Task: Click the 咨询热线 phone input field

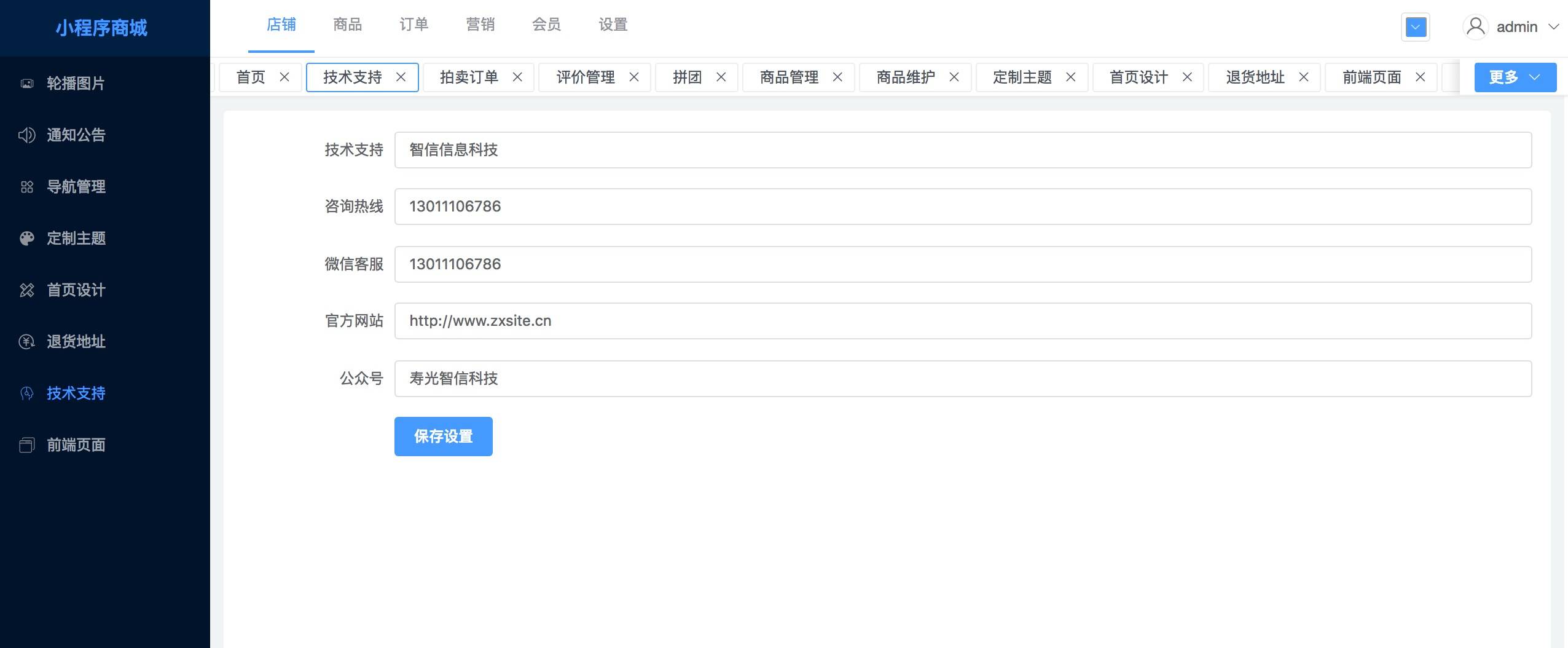Action: tap(963, 207)
